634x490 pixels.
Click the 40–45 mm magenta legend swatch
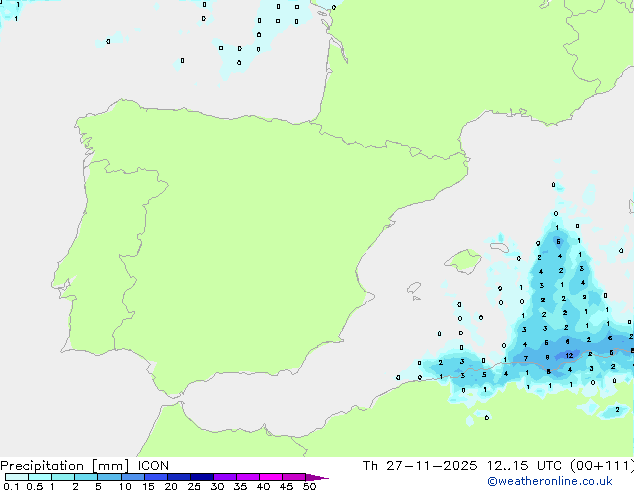point(271,477)
